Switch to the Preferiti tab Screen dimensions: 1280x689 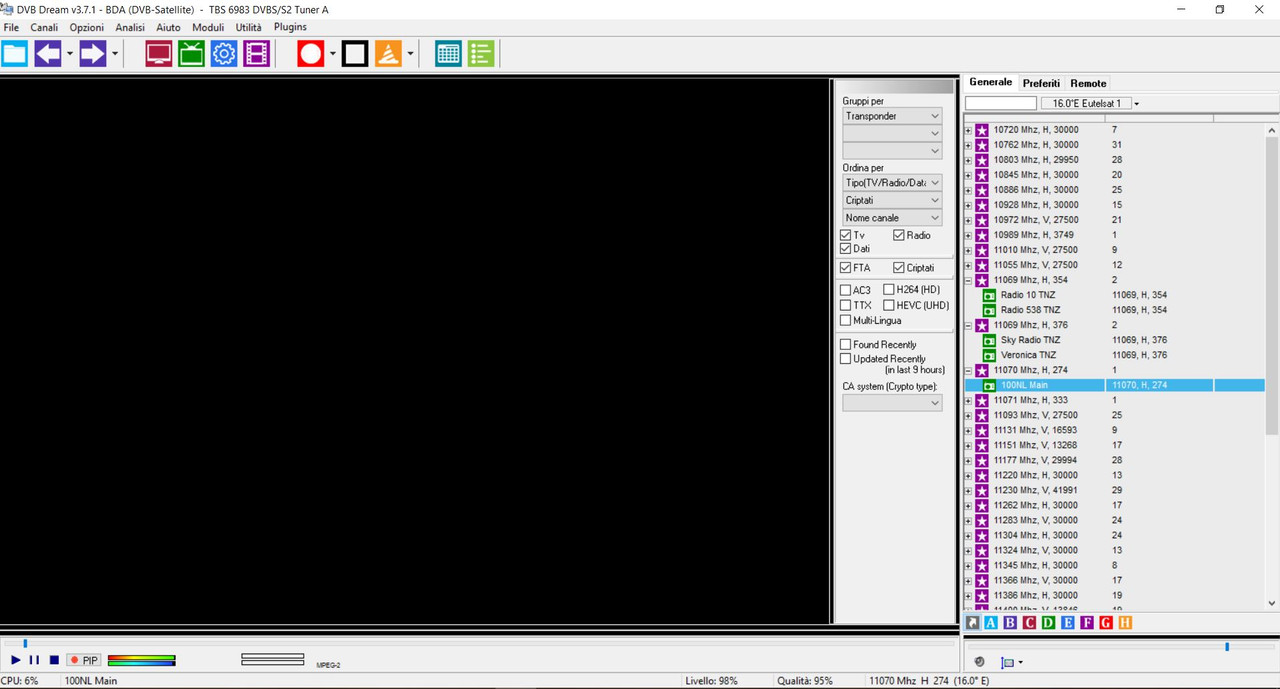point(1041,83)
